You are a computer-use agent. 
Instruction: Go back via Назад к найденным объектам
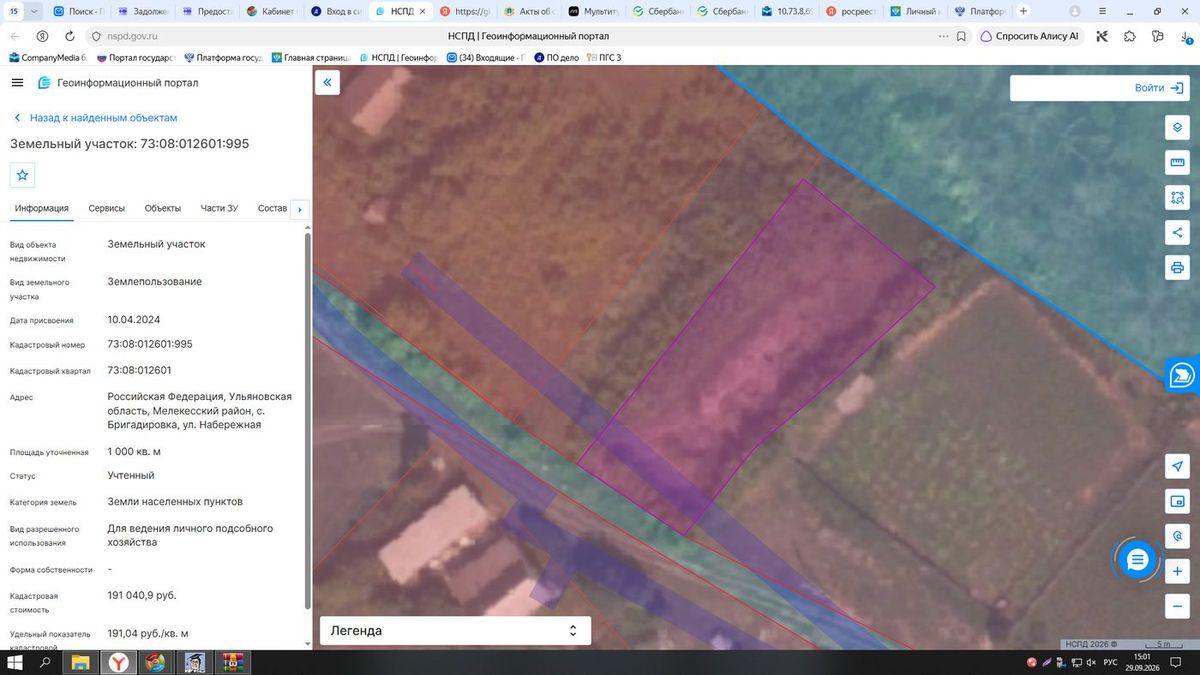tap(95, 118)
